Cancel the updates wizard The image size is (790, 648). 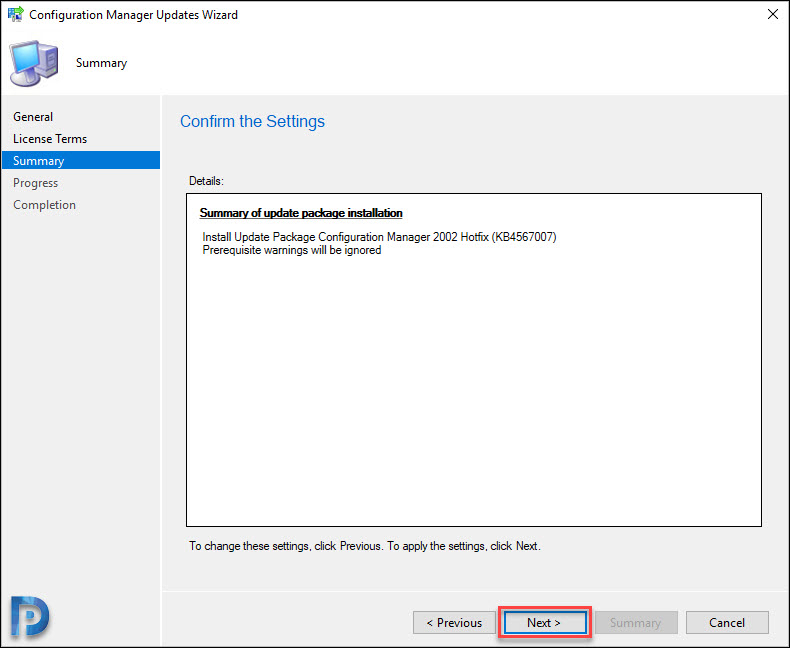tap(727, 623)
